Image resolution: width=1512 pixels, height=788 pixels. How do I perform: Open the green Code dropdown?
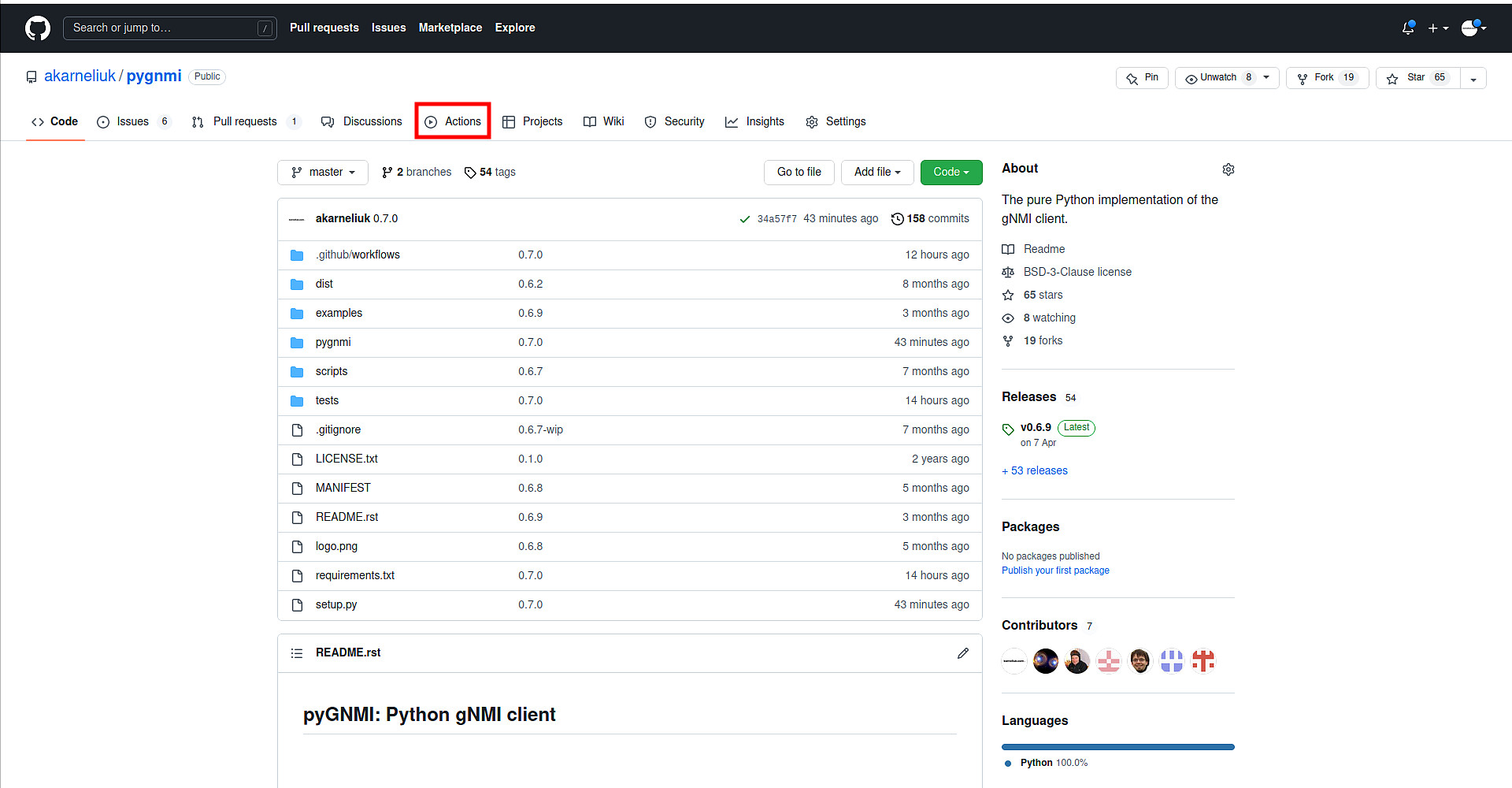click(951, 172)
